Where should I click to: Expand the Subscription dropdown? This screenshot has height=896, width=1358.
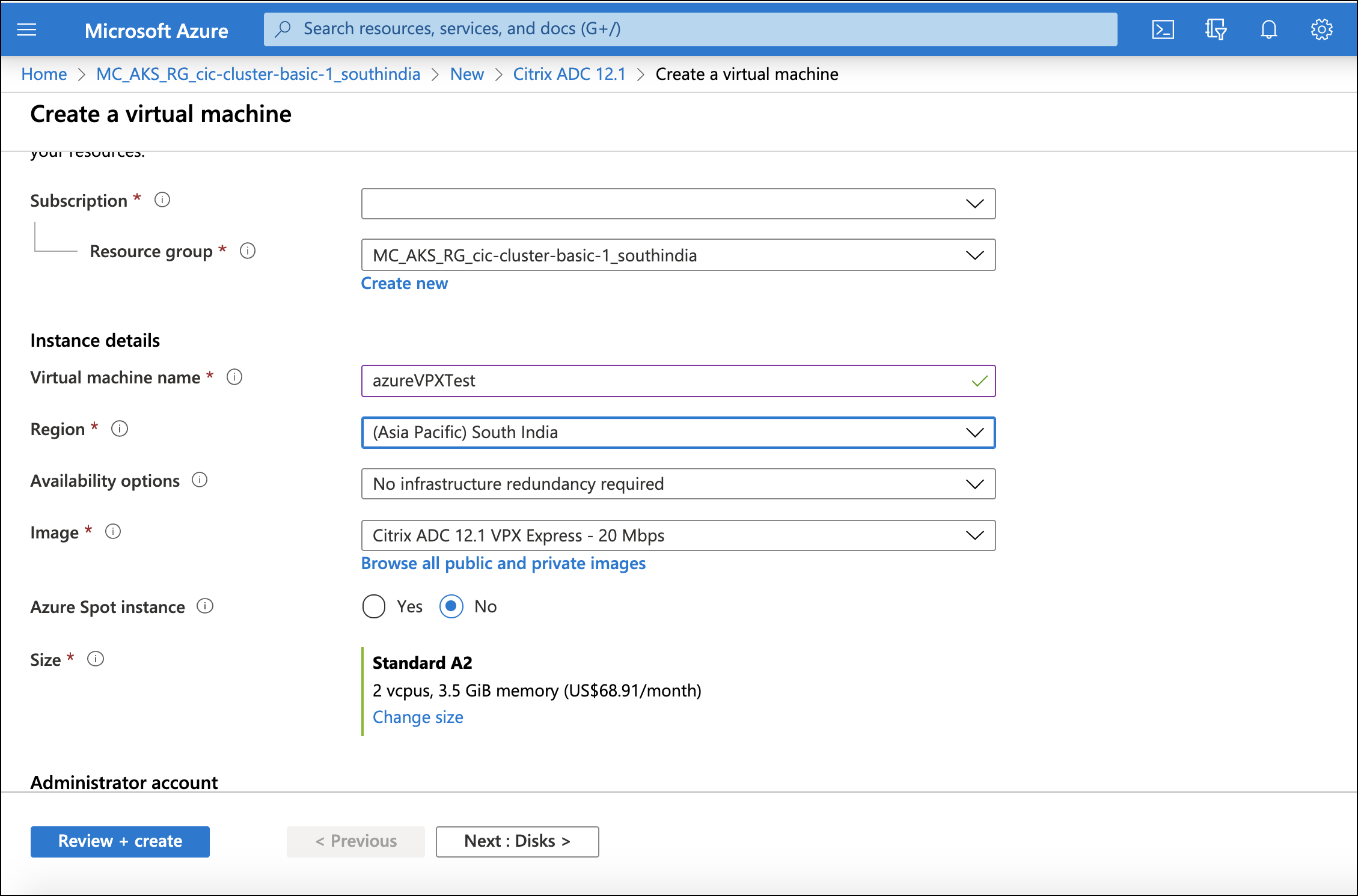678,204
